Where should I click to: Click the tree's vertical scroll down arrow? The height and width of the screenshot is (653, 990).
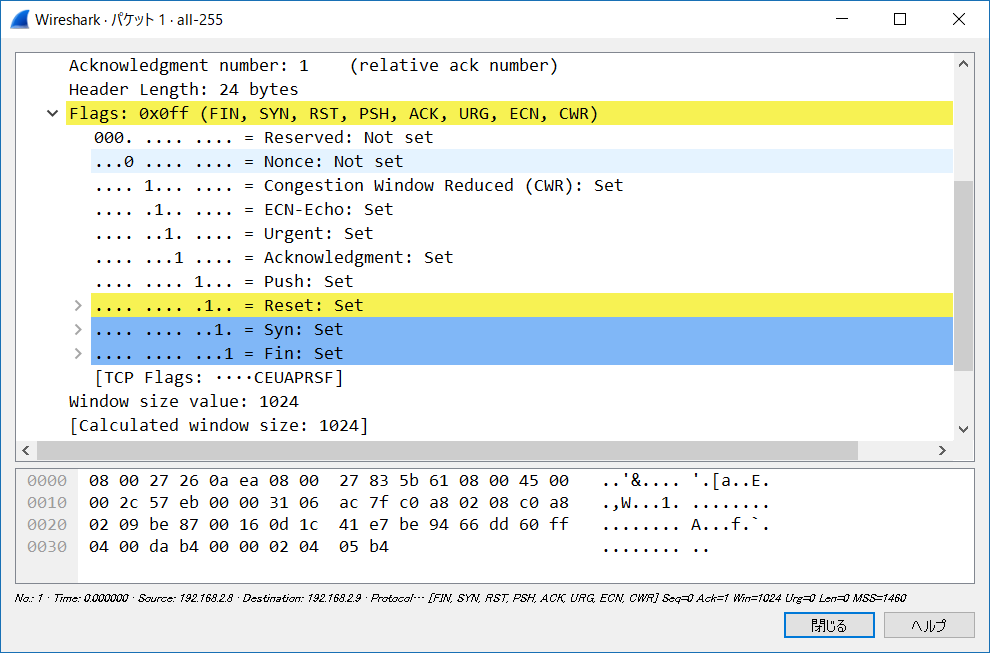963,429
